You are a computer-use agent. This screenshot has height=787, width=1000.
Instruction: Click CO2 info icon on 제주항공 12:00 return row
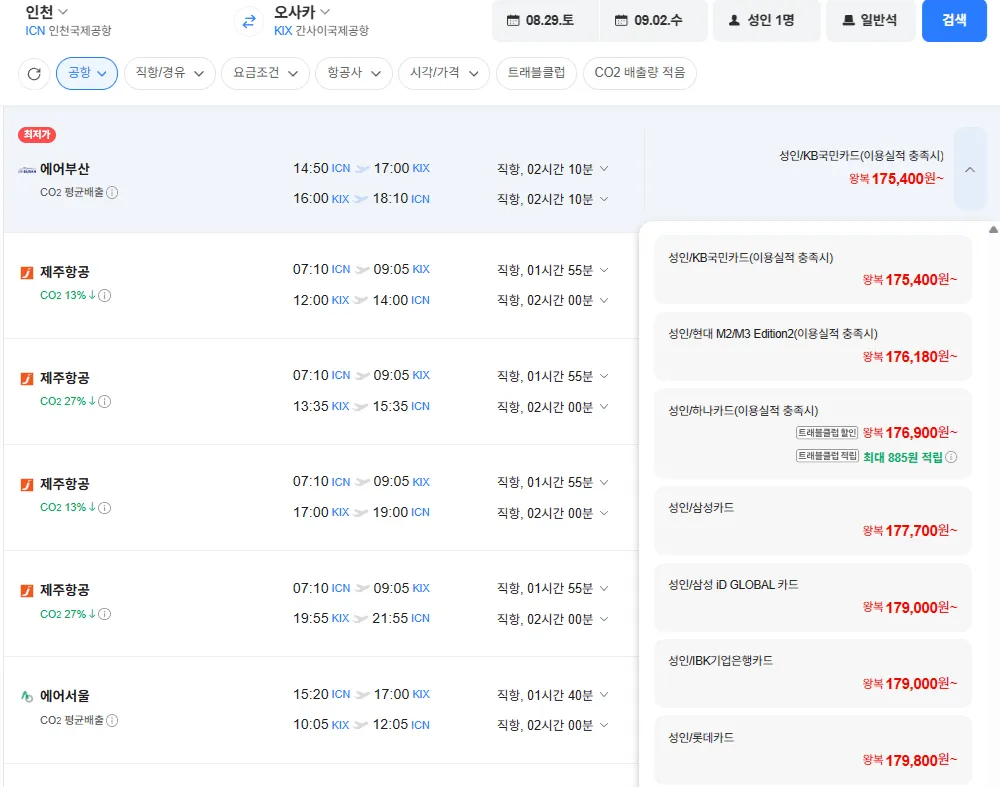pyautogui.click(x=105, y=295)
